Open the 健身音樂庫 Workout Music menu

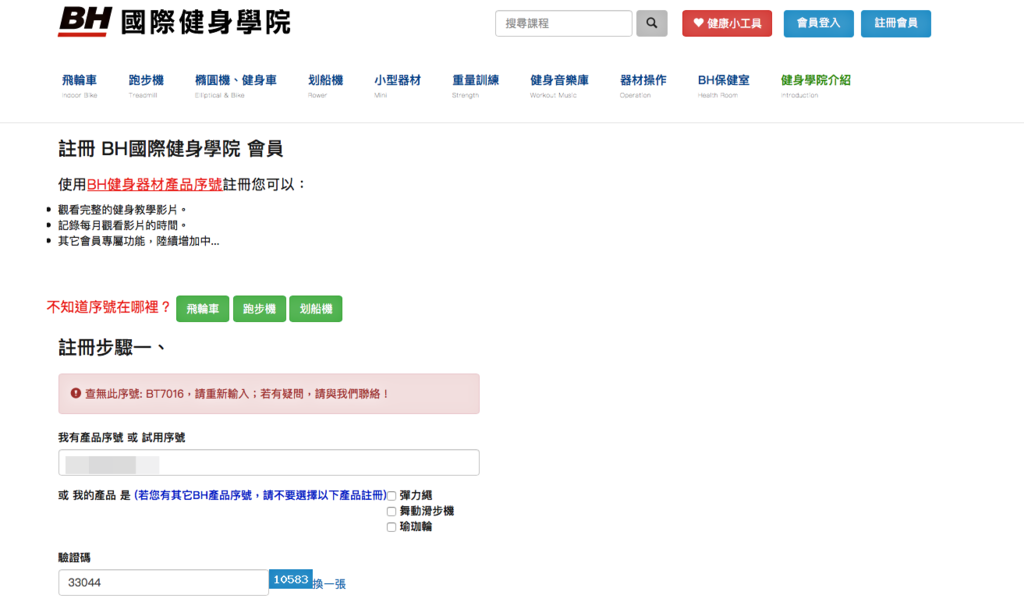[x=559, y=86]
